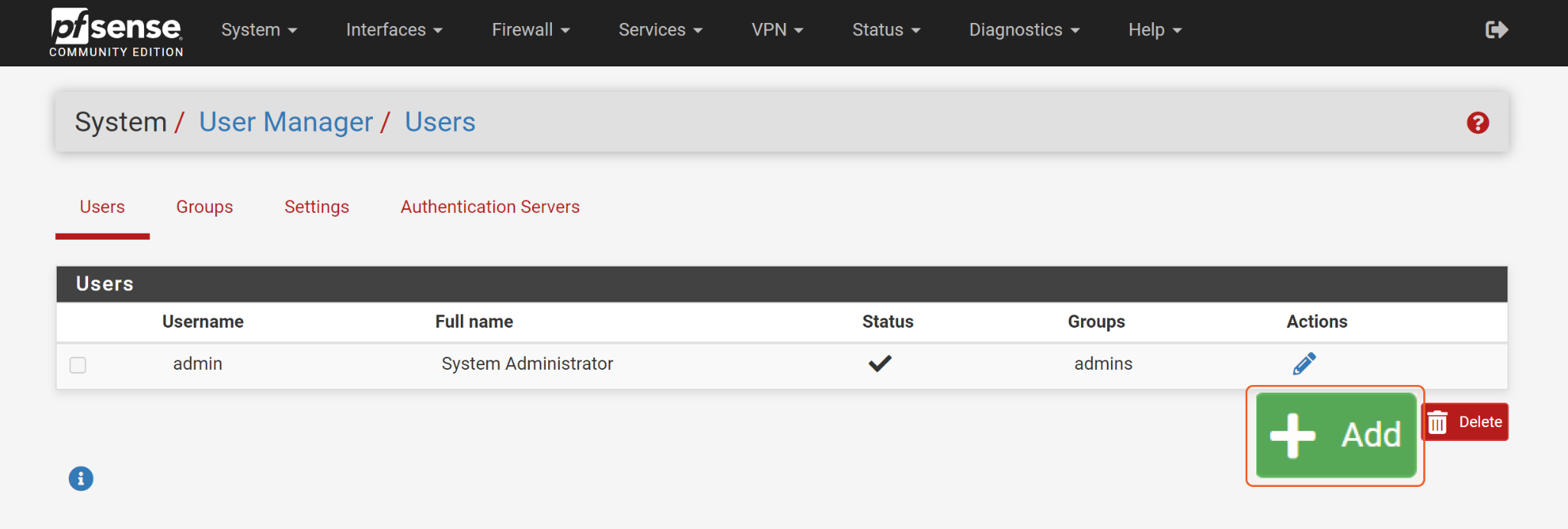Click the pfSense Community Edition logo

tap(116, 32)
